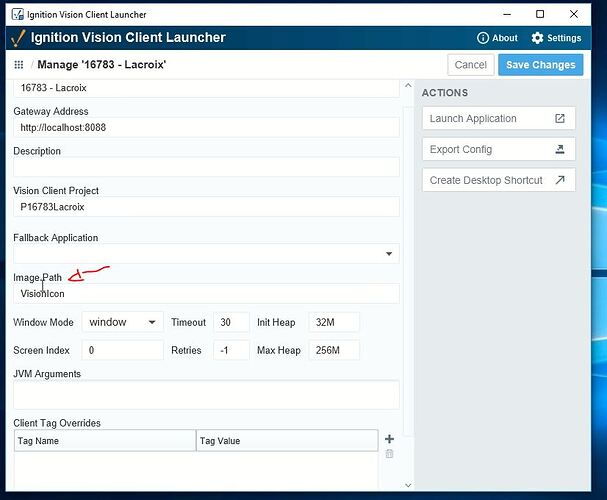
Task: Close the launcher window
Action: [x=574, y=14]
